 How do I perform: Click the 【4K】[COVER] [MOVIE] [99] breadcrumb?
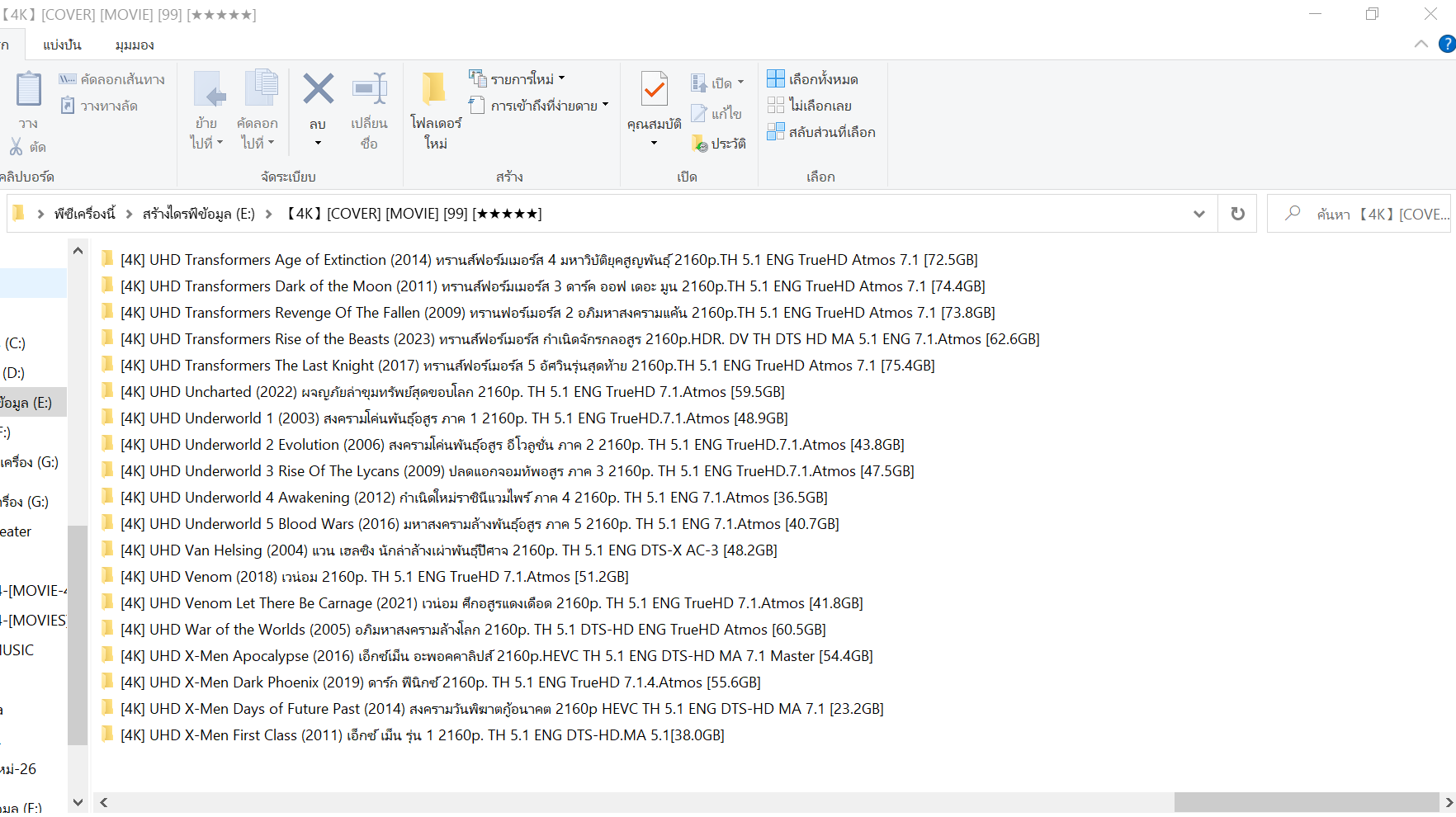tap(413, 214)
